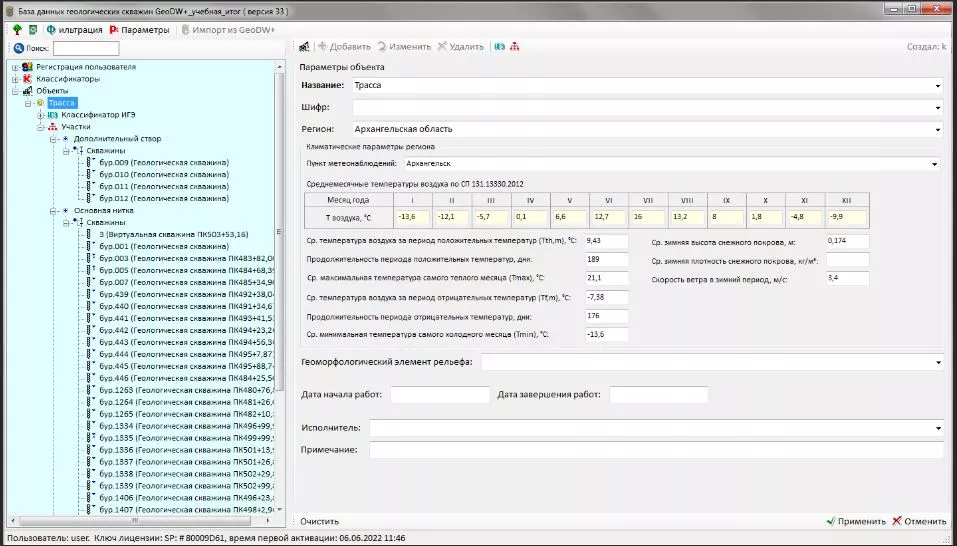Click the Поиск search input field
Viewport: 957px width, 546px height.
(x=86, y=48)
